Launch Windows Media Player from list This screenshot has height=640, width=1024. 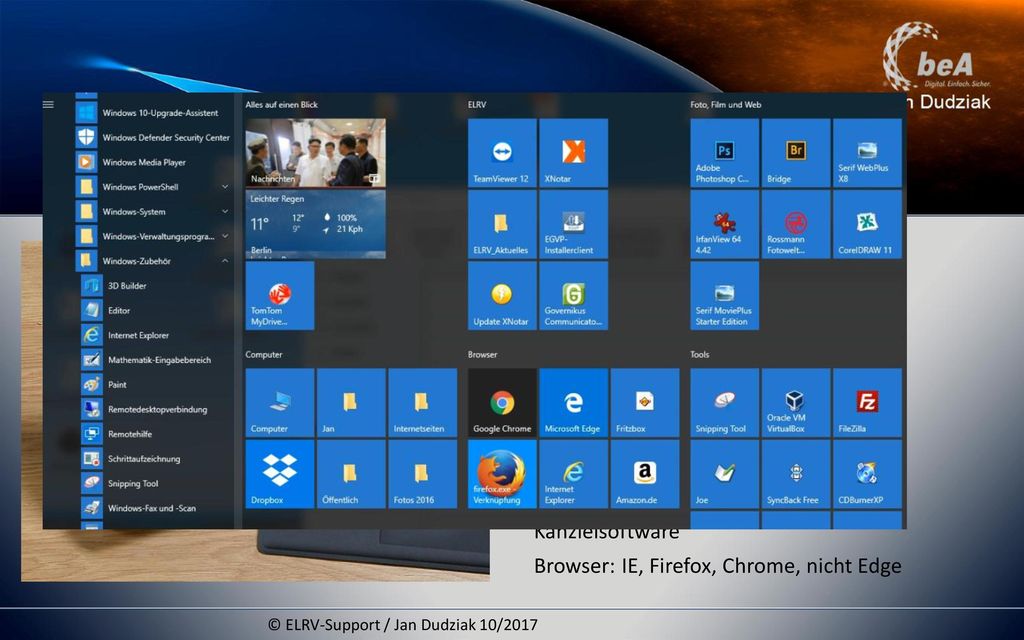point(154,163)
